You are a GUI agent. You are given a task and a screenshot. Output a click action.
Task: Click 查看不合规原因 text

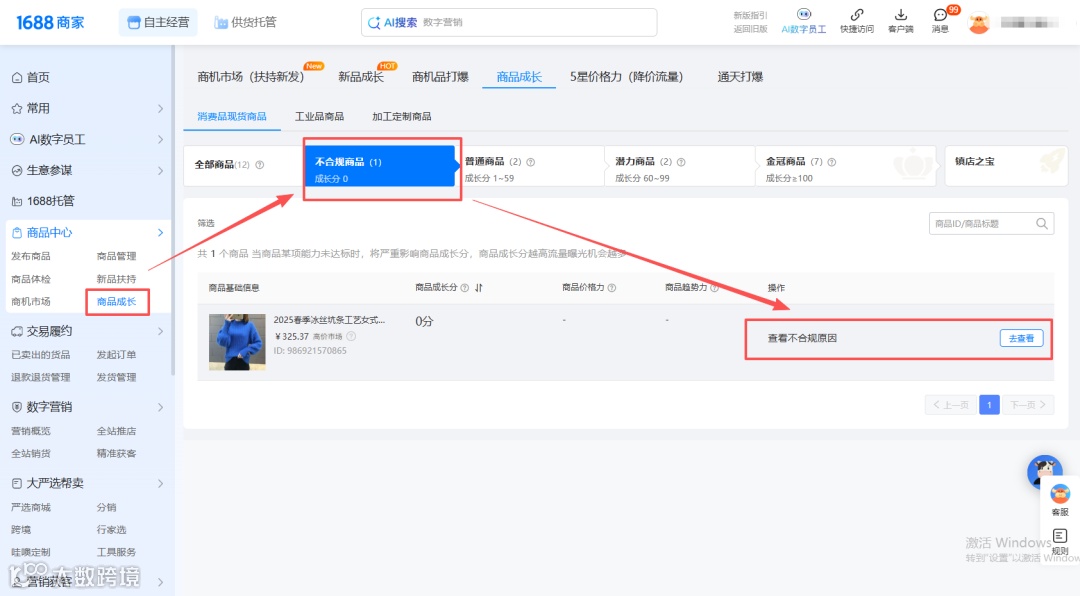(802, 338)
